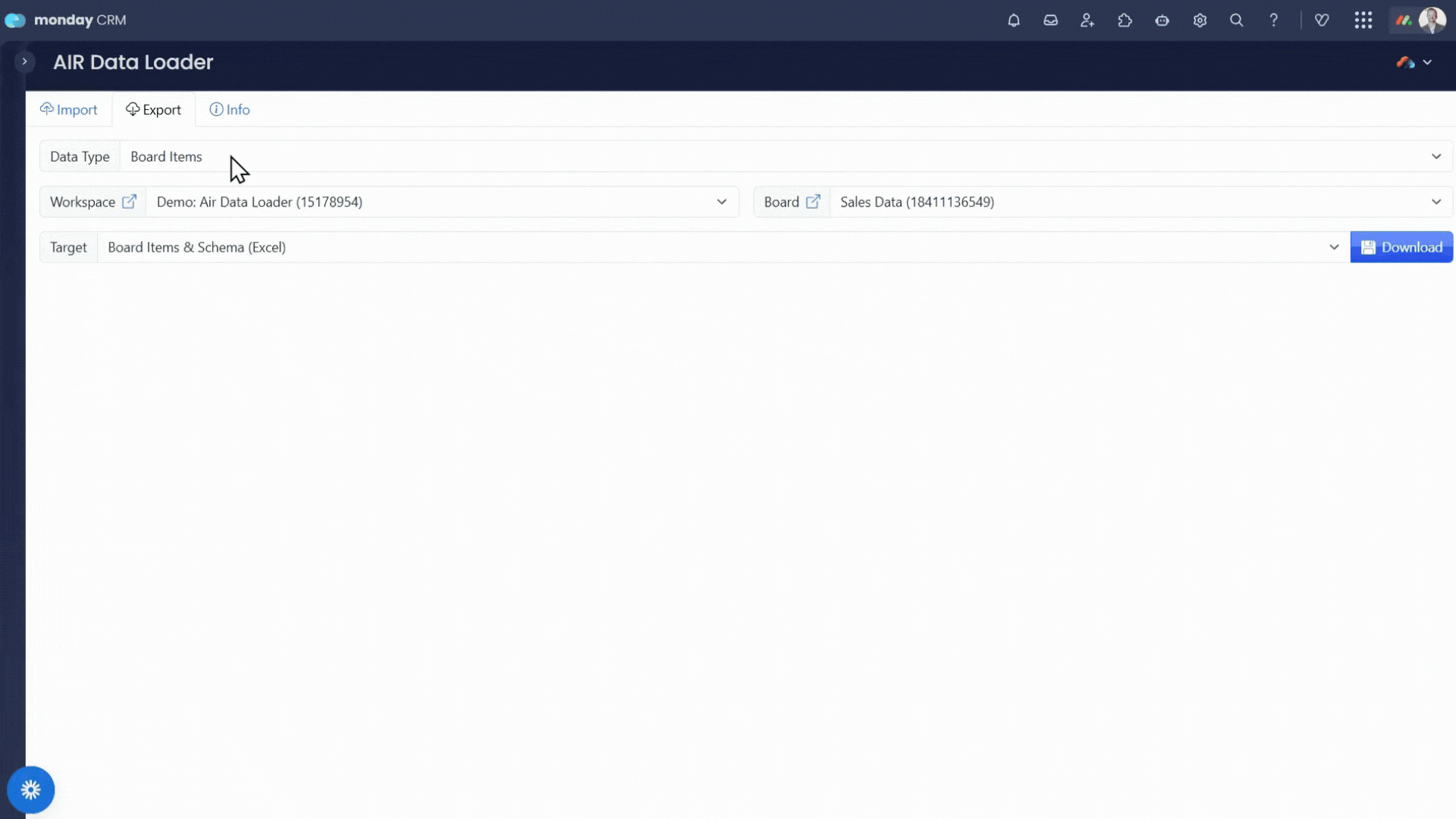Click the Target label

tap(68, 247)
